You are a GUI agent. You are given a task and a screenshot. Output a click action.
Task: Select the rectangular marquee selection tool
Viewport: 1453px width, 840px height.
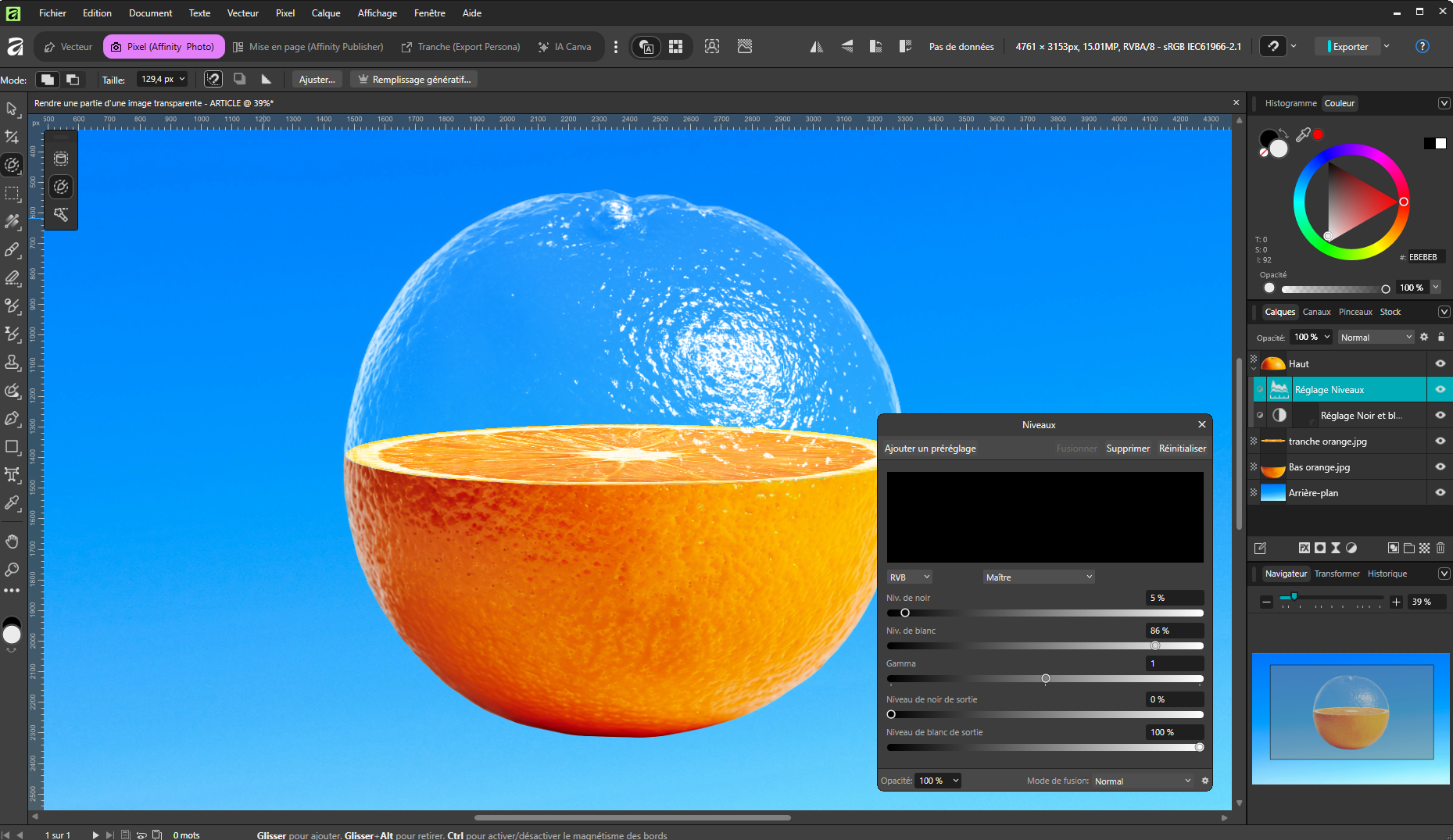[x=12, y=194]
